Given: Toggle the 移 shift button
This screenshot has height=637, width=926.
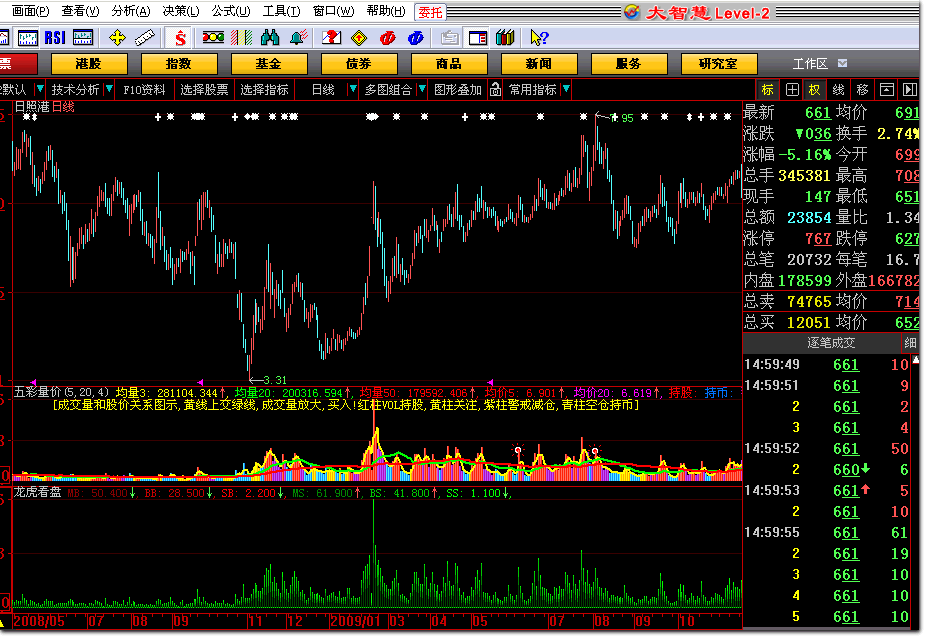Looking at the screenshot, I should [x=862, y=90].
